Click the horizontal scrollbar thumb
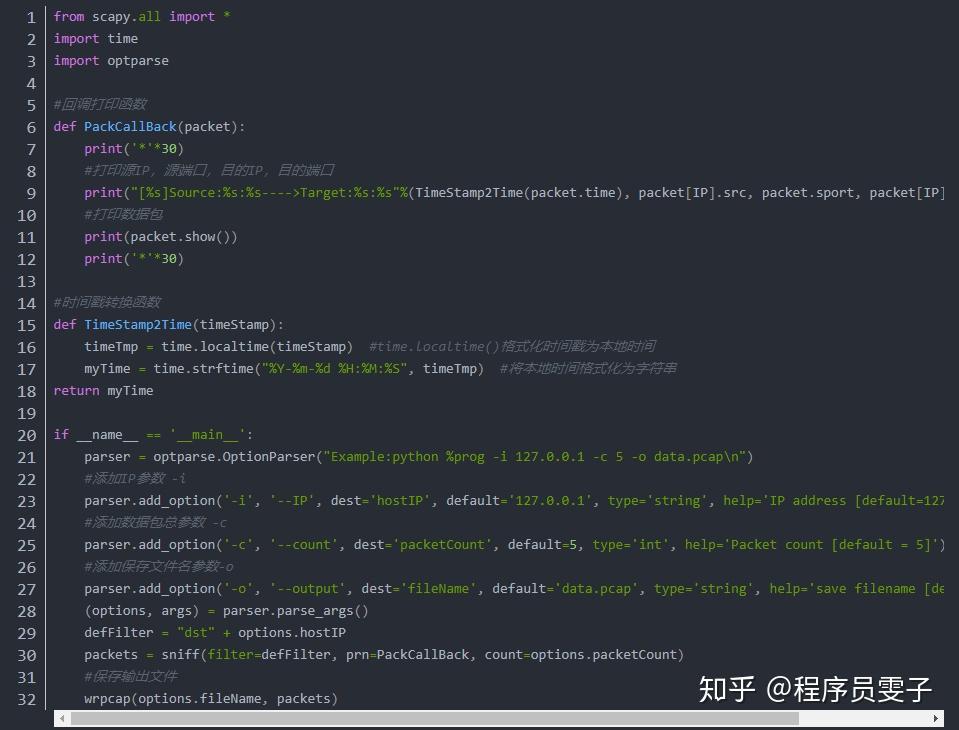This screenshot has height=730, width=959. 434,718
